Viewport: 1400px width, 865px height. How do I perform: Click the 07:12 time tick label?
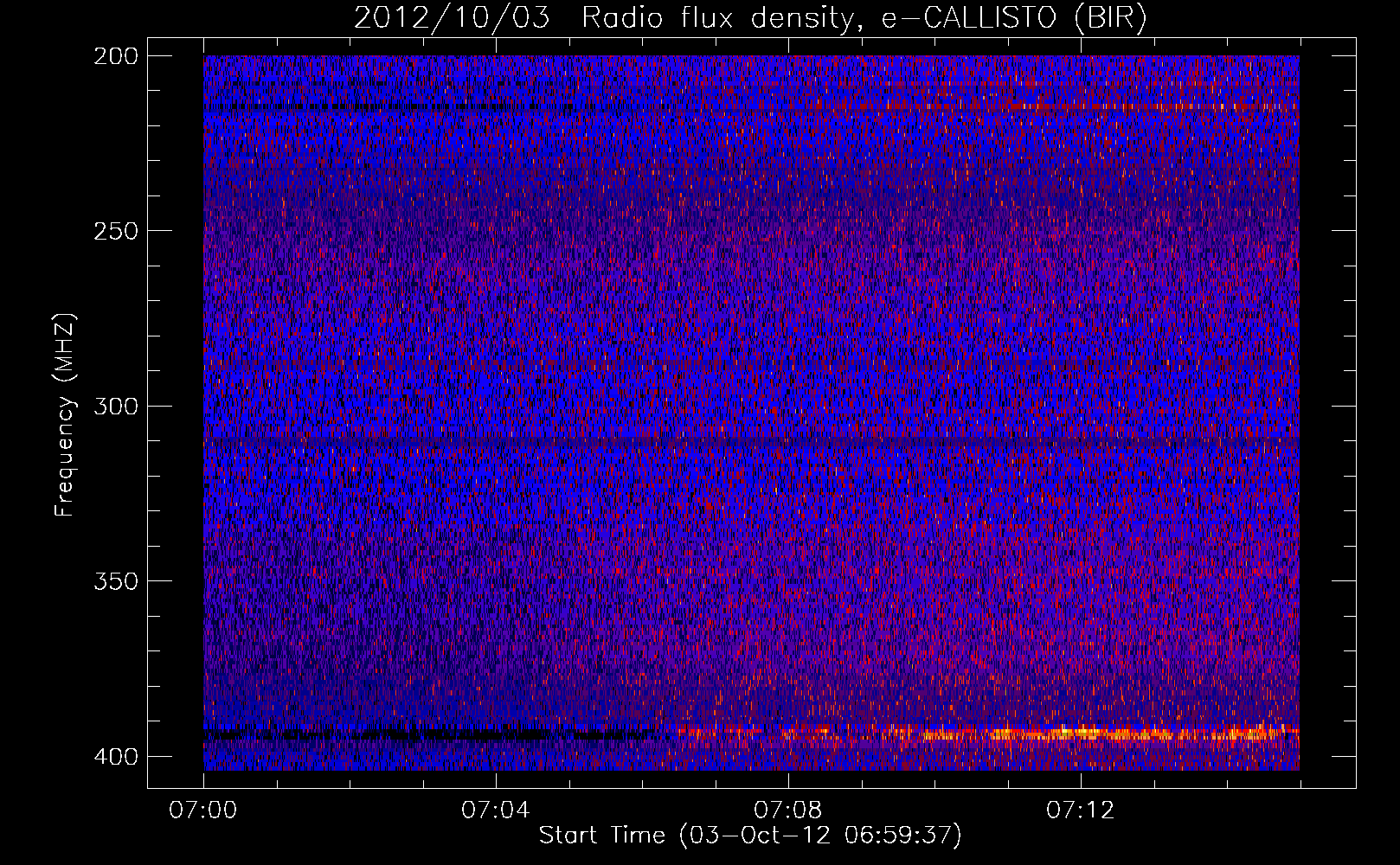1081,811
